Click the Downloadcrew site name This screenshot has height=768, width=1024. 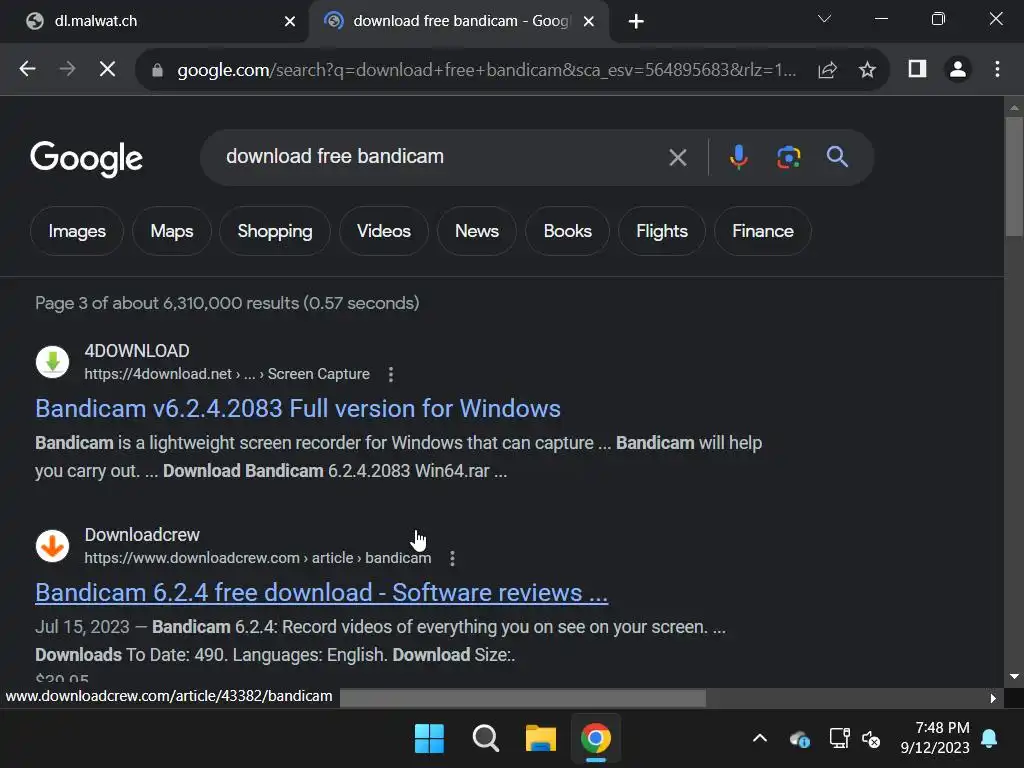click(x=142, y=535)
